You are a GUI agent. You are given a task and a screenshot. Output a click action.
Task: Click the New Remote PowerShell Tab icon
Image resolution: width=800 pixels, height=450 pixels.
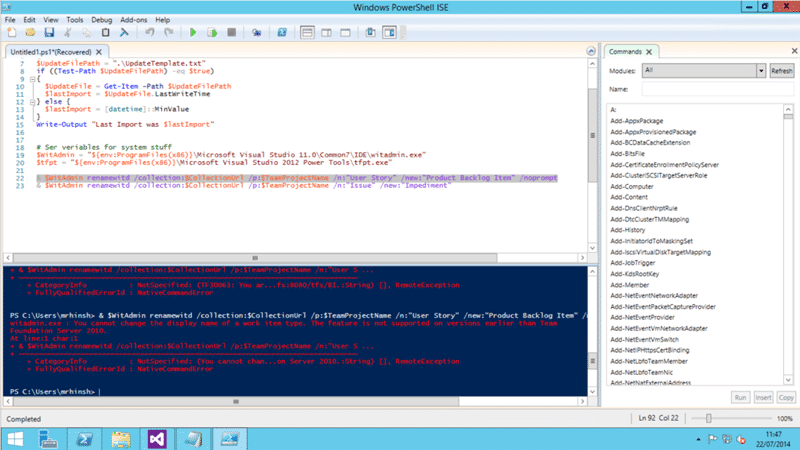tap(257, 33)
